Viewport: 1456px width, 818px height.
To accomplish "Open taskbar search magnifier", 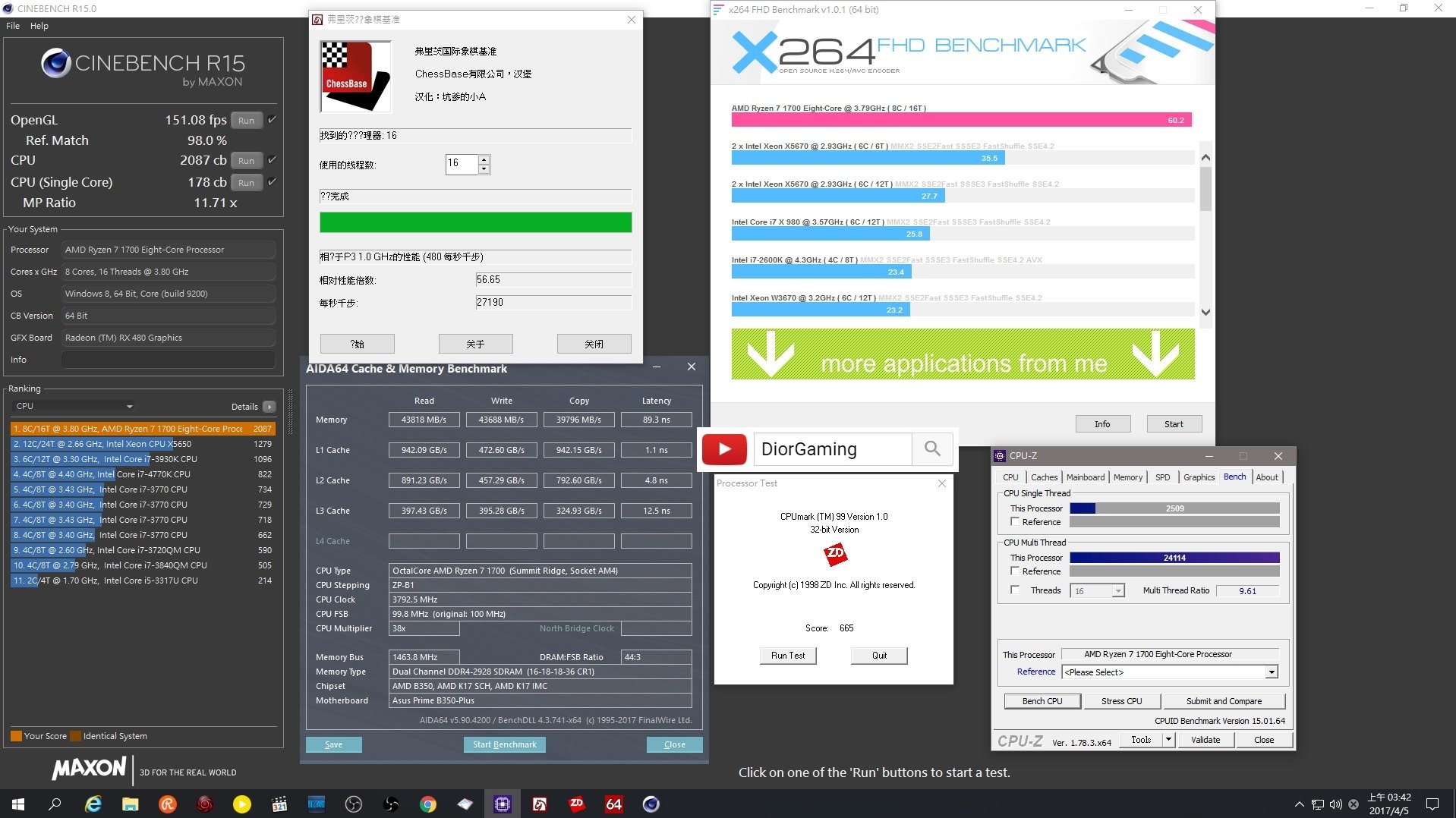I will (x=55, y=804).
